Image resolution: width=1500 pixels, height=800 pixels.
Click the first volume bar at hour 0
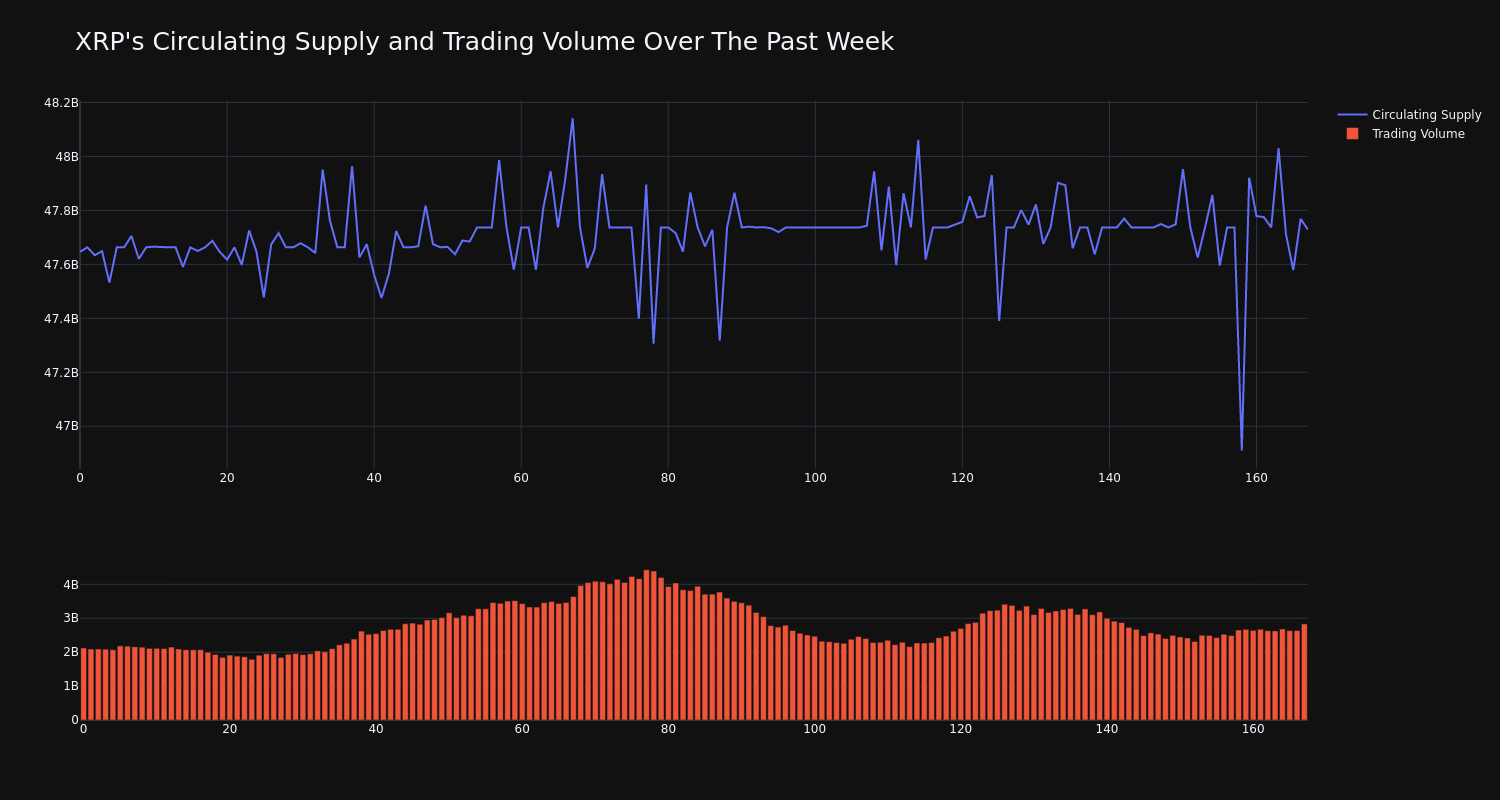83,684
